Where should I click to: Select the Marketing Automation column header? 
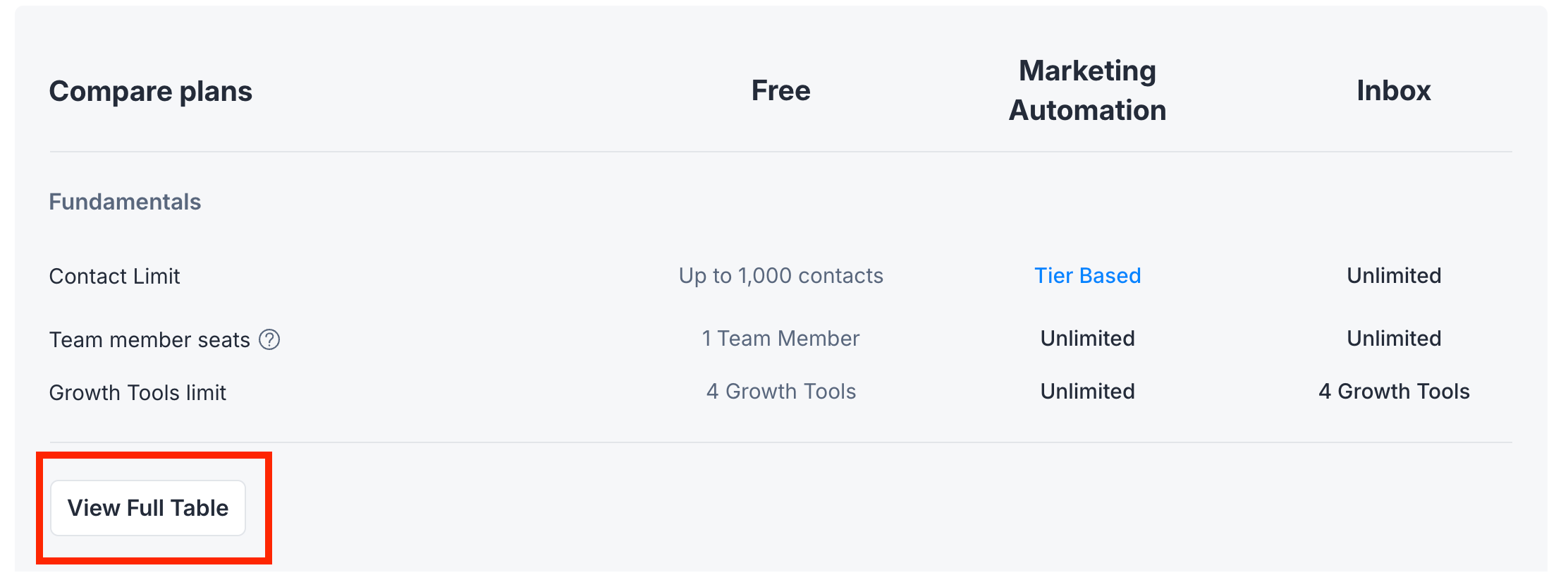tap(1087, 90)
